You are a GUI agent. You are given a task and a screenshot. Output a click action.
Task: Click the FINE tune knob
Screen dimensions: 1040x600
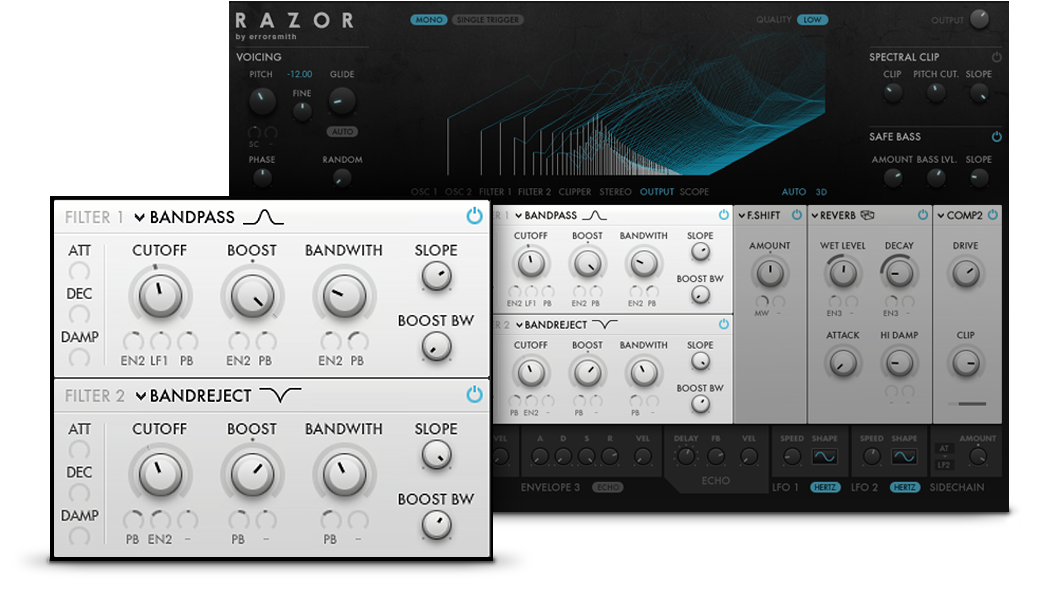tap(302, 111)
